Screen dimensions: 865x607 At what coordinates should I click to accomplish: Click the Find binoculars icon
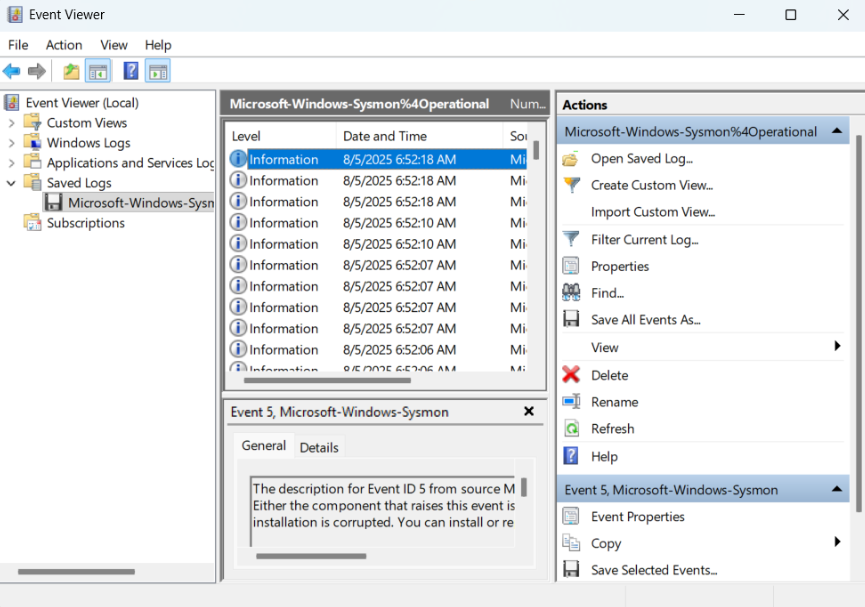point(571,293)
